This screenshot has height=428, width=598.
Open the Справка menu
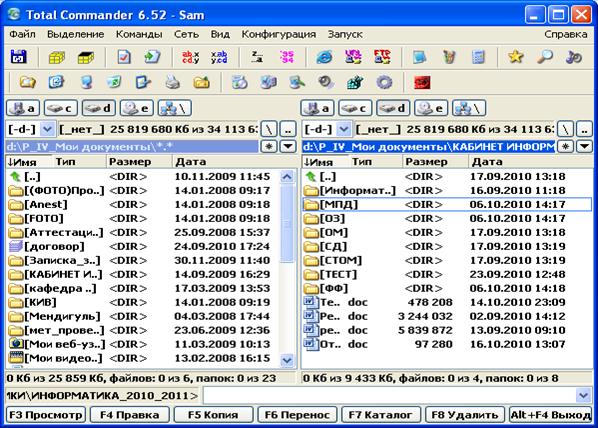pos(566,34)
